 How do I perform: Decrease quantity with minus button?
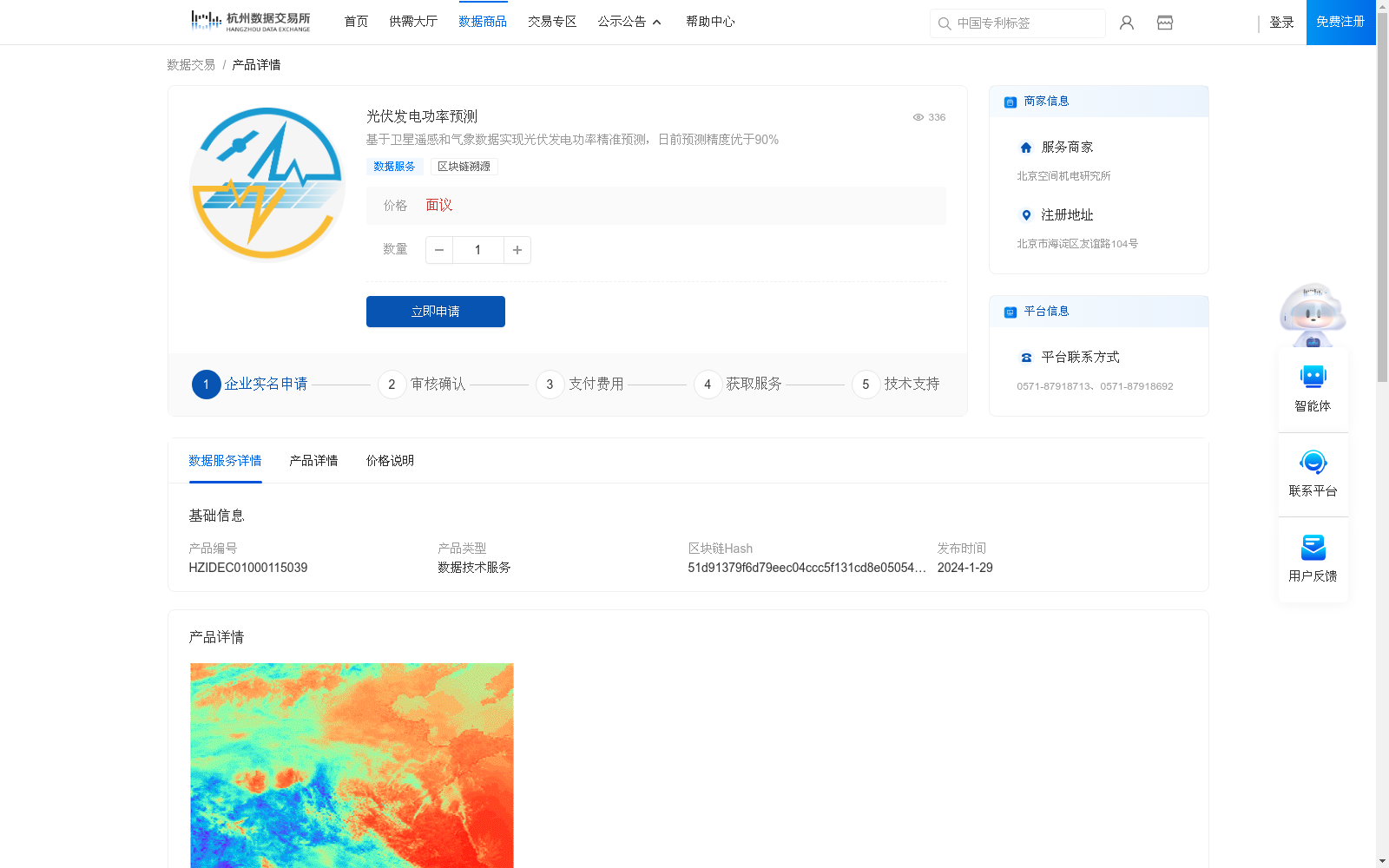tap(439, 250)
